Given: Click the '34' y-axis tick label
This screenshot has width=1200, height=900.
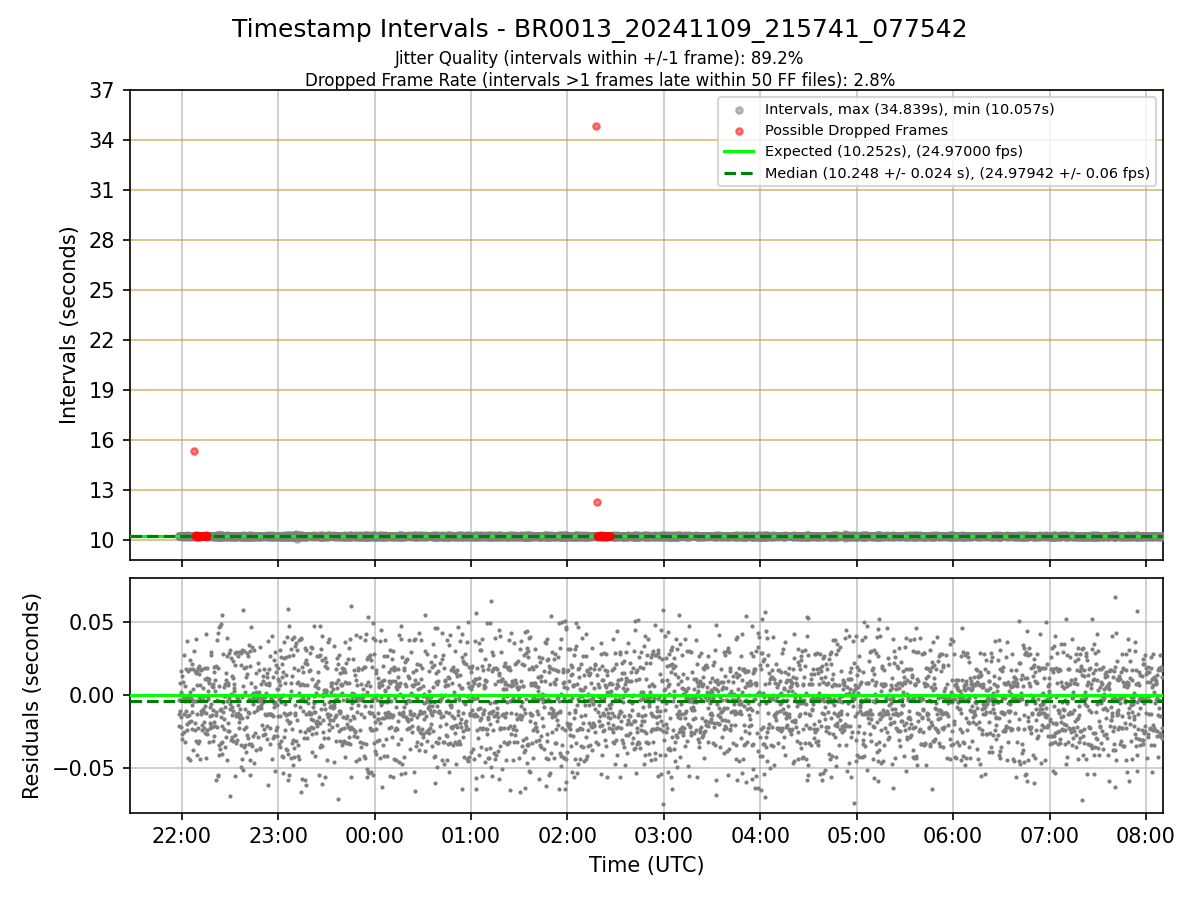Looking at the screenshot, I should [x=103, y=141].
